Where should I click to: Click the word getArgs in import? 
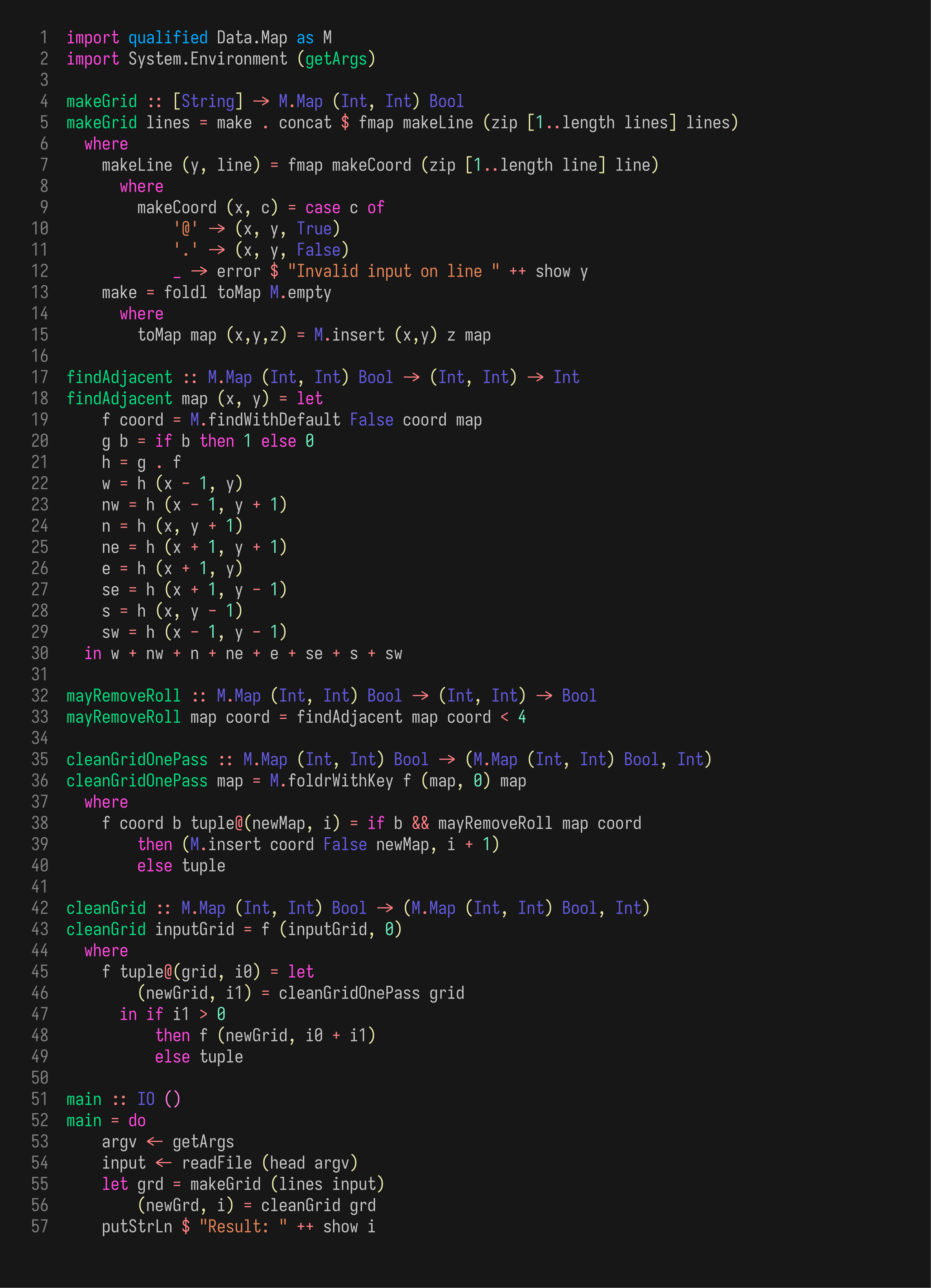[336, 59]
